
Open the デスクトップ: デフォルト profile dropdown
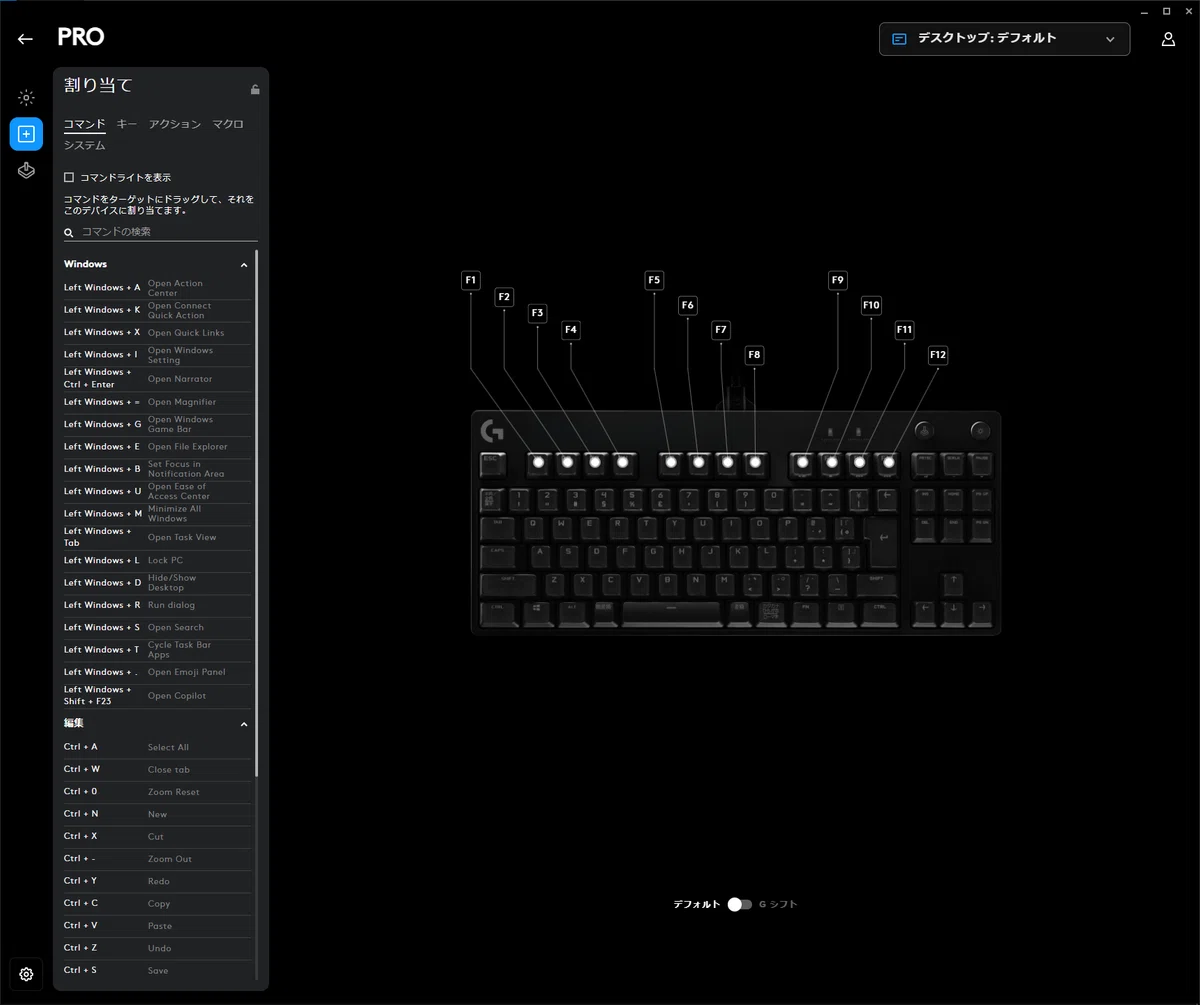1004,39
